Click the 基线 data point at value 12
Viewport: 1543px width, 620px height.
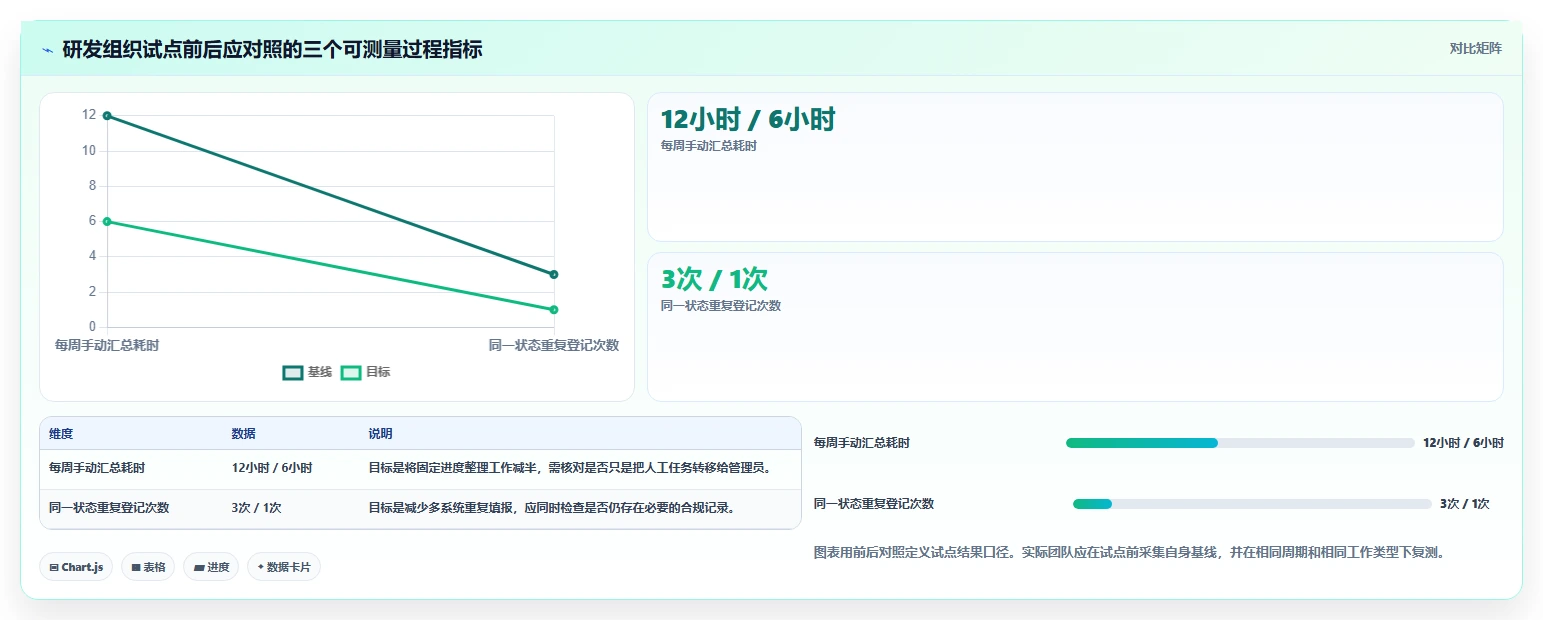[x=107, y=116]
